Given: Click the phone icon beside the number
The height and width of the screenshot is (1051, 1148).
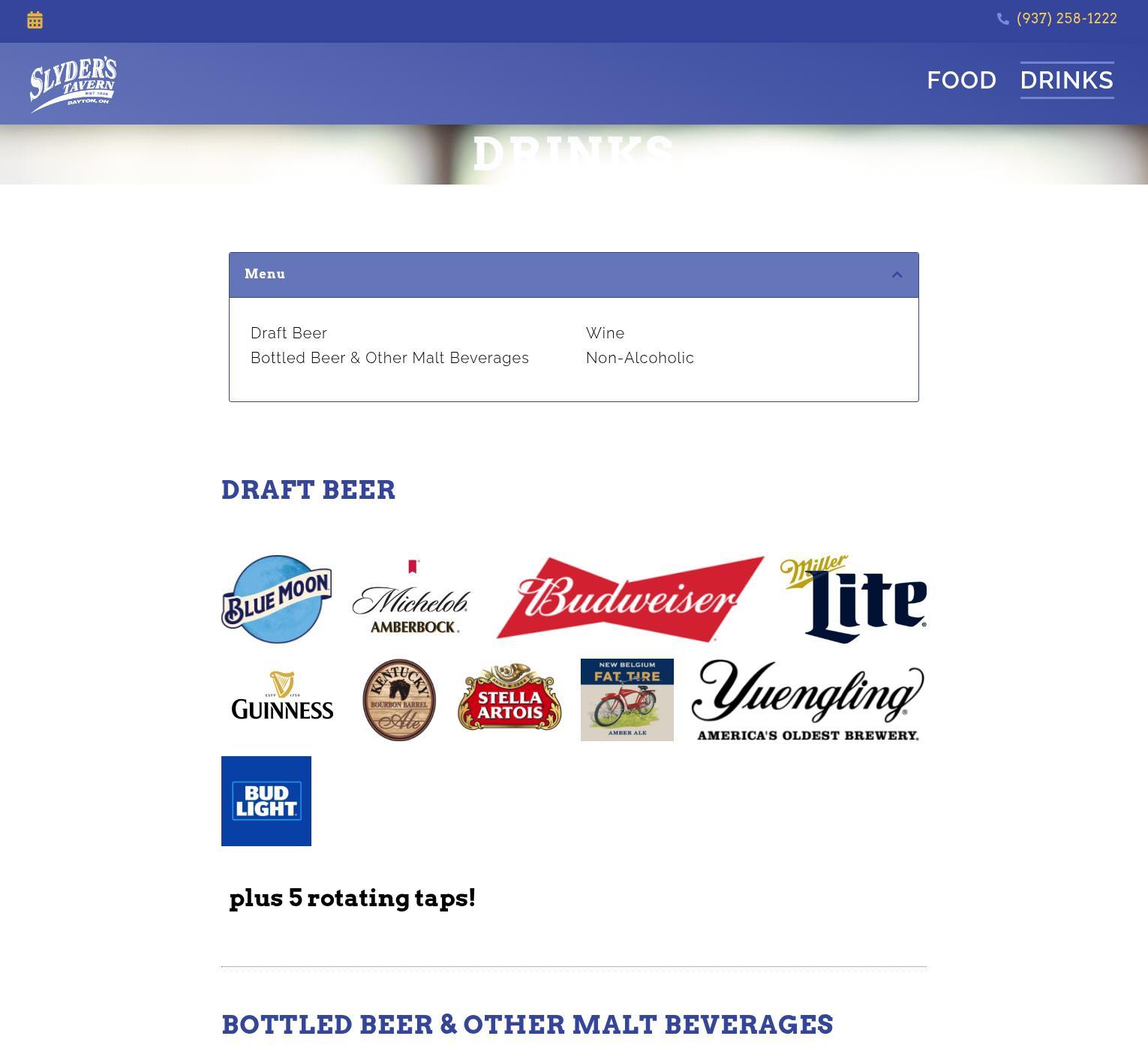Looking at the screenshot, I should point(1003,19).
